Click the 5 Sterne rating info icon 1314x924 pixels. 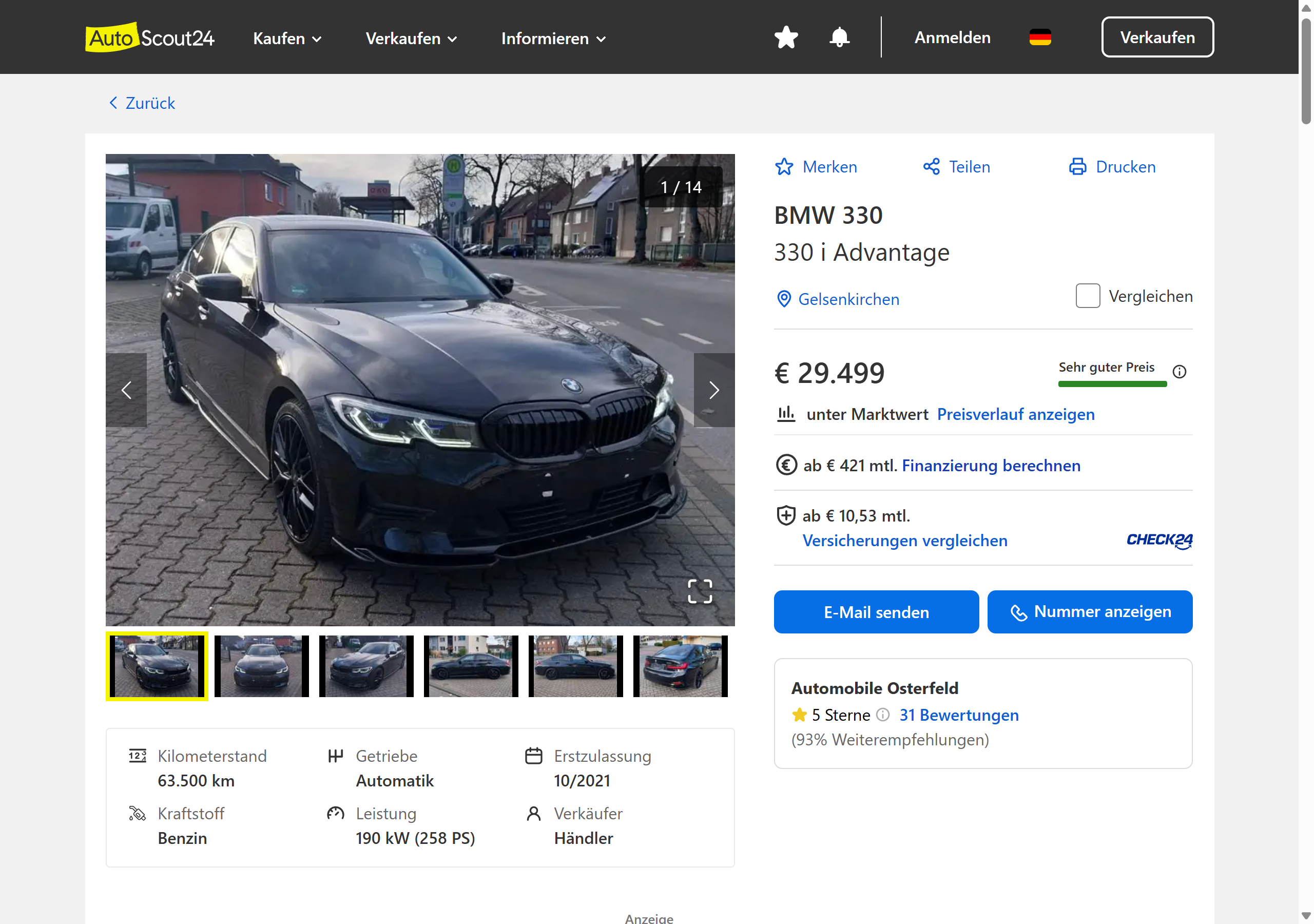(882, 715)
